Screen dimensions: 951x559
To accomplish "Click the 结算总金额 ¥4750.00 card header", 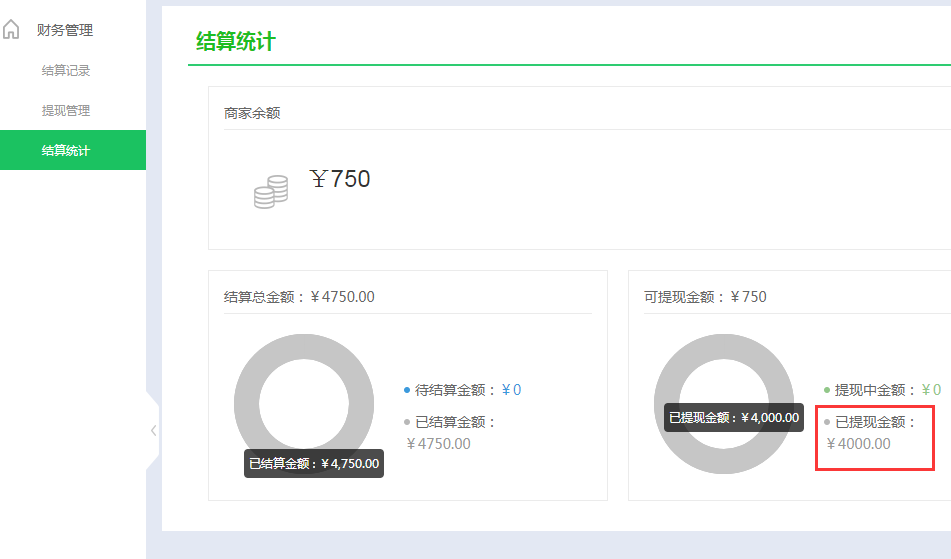I will (299, 297).
